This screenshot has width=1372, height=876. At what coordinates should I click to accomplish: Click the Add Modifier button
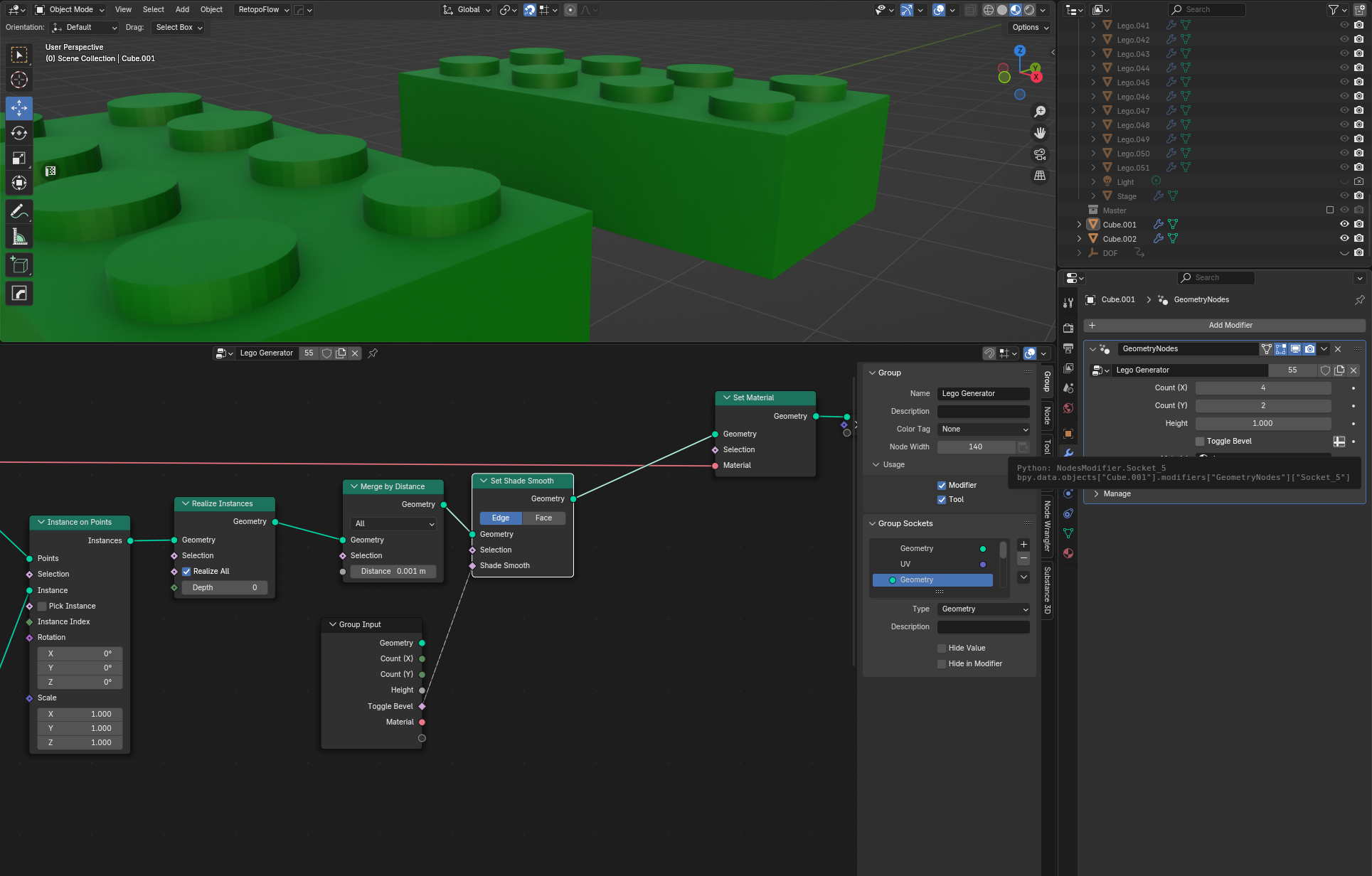coord(1224,326)
